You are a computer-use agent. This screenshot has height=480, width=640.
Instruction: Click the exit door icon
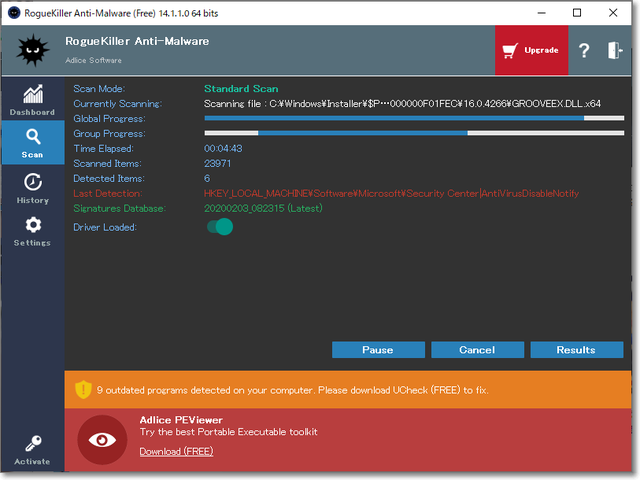(613, 51)
